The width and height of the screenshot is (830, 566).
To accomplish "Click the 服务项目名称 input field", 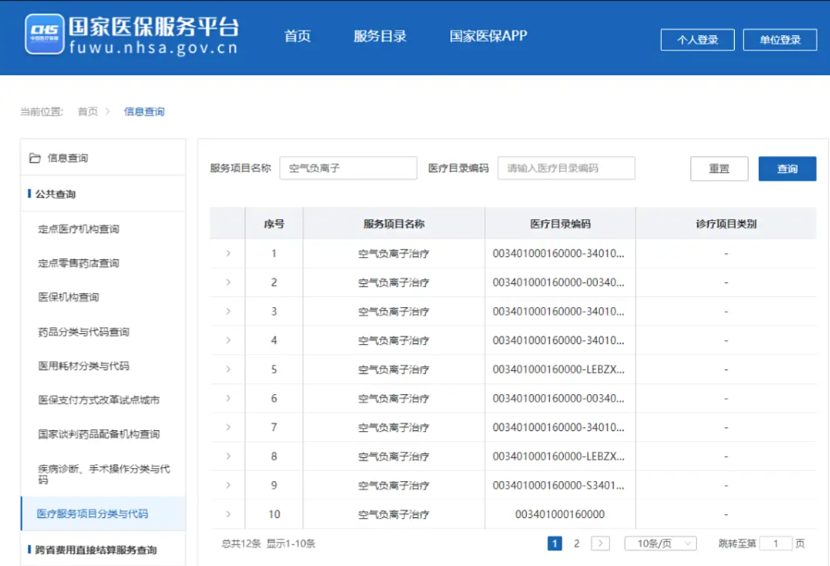I will click(x=348, y=168).
